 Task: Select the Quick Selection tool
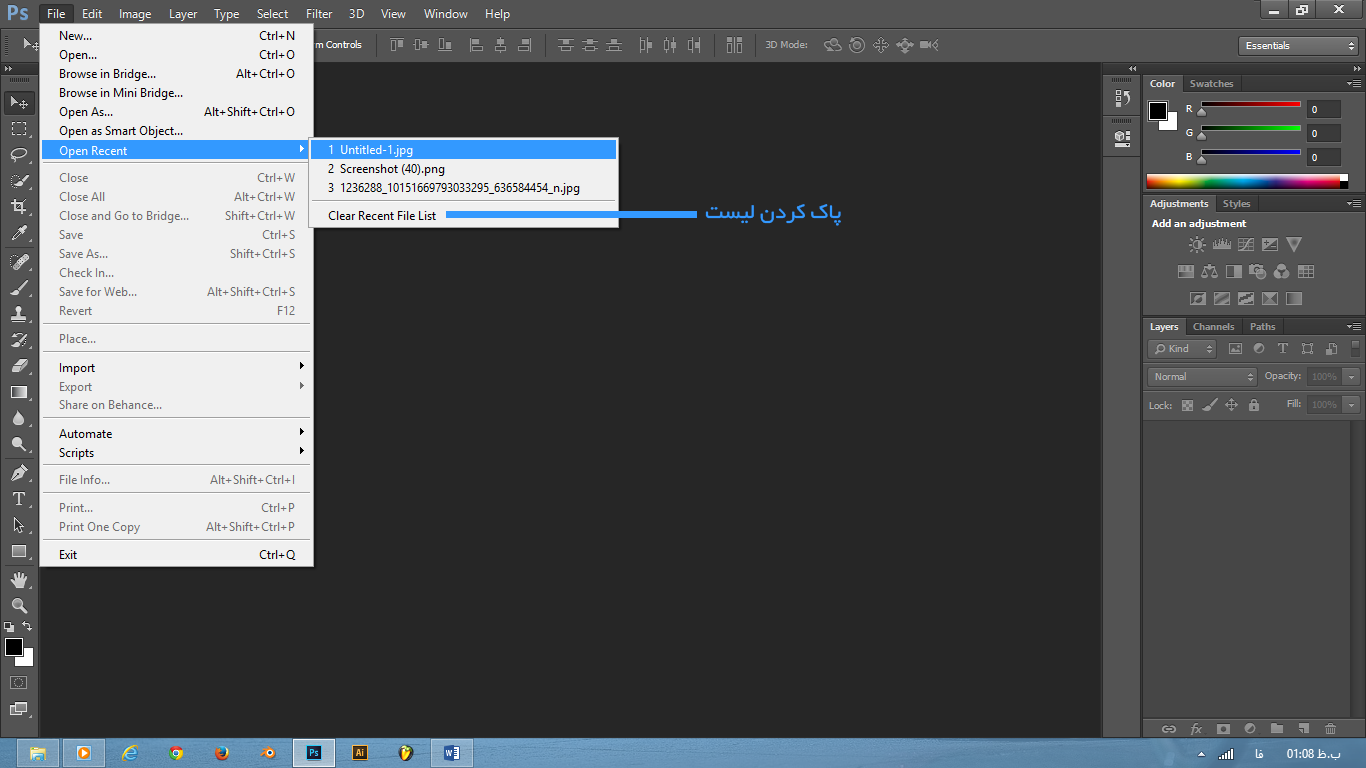pos(19,181)
